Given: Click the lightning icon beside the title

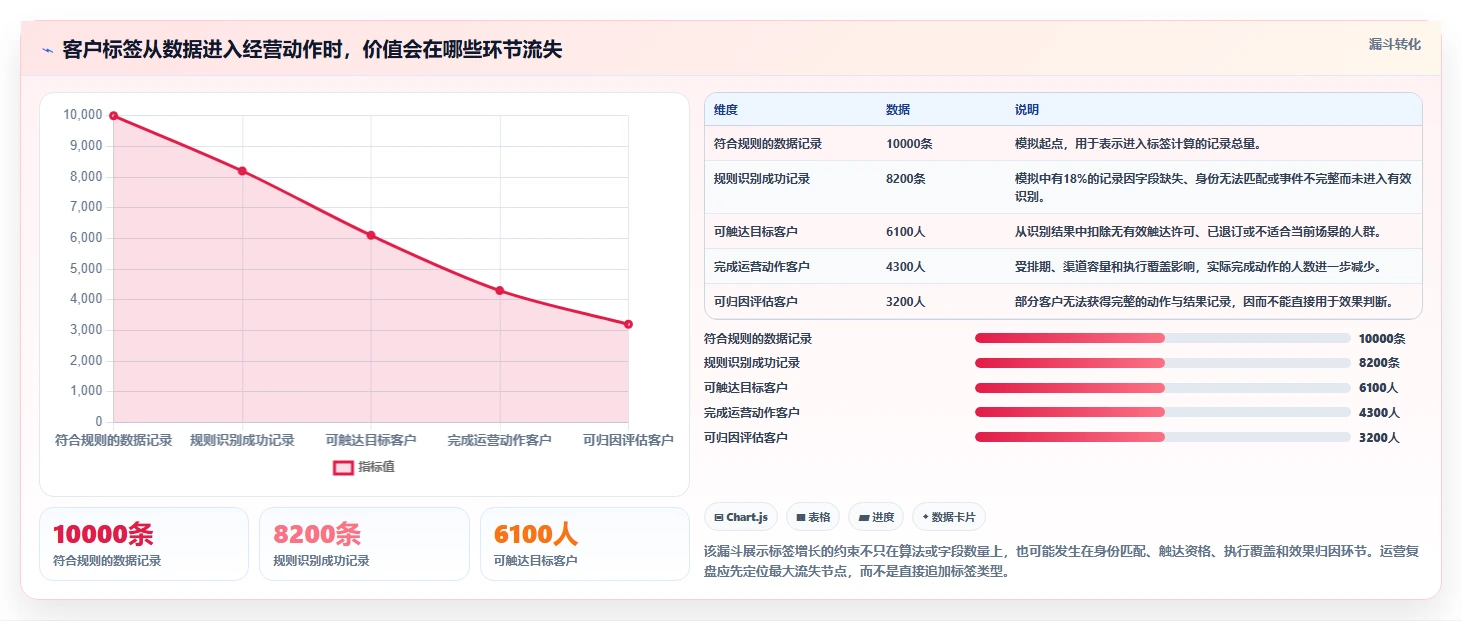Looking at the screenshot, I should coord(48,50).
